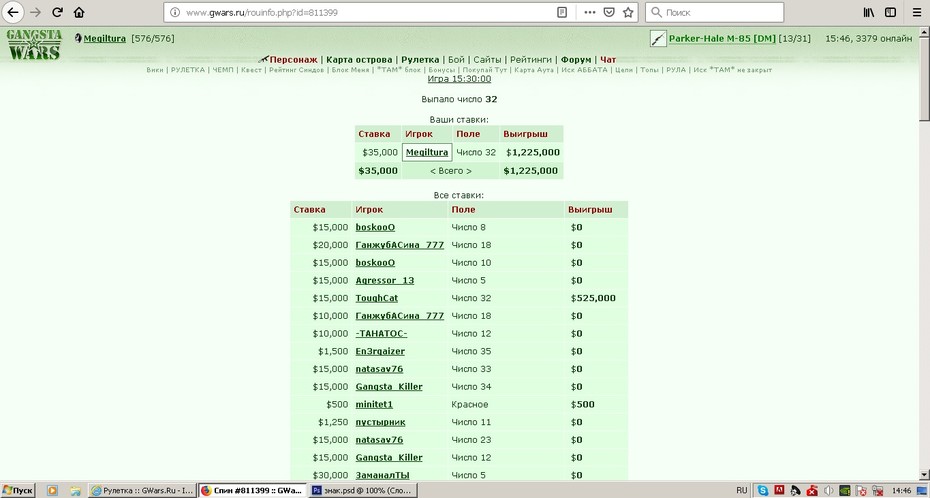Open Megiltura profile link in header
Screen dimensions: 930x498
click(104, 39)
